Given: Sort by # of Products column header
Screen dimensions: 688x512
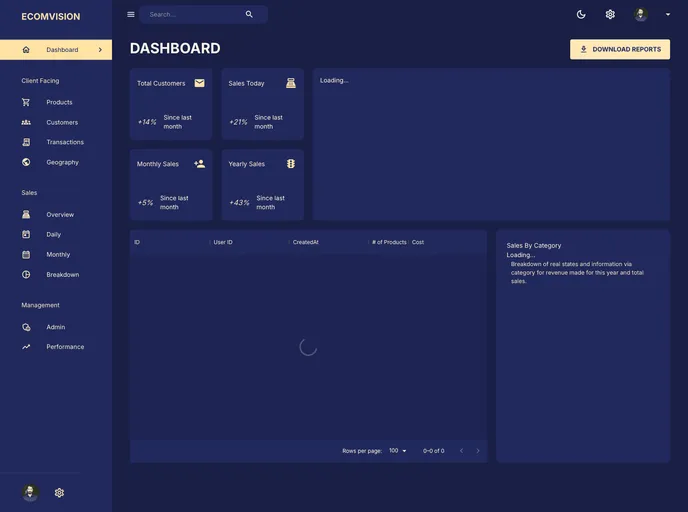Looking at the screenshot, I should click(x=389, y=242).
